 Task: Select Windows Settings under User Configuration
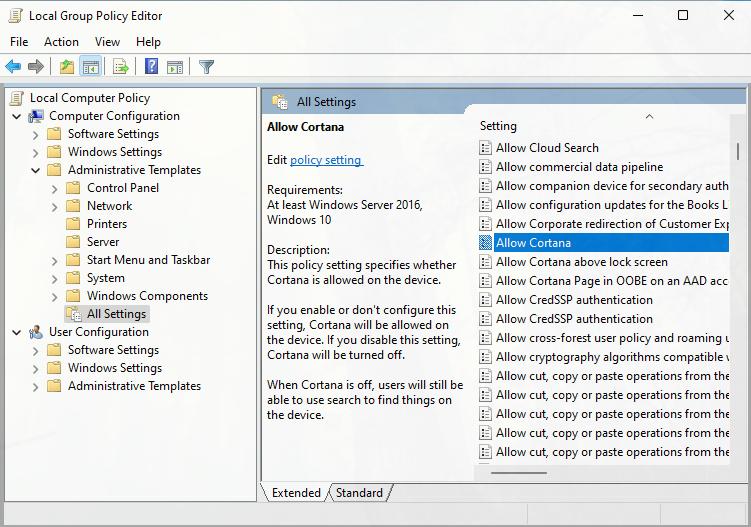[x=115, y=368]
